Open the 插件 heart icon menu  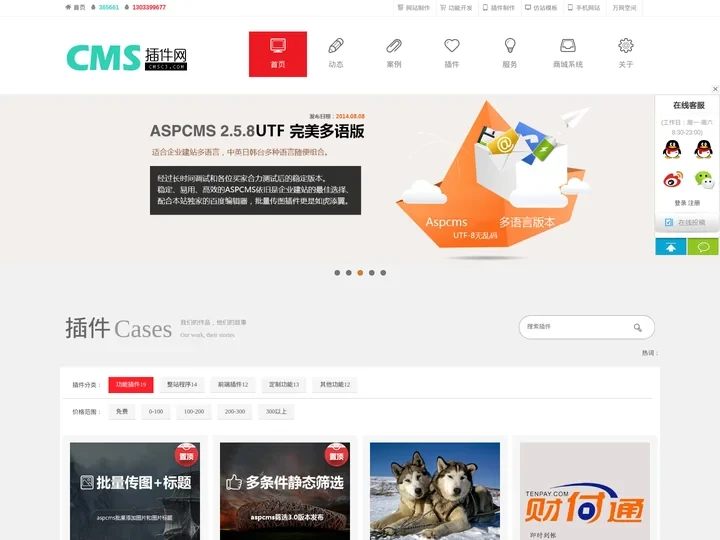click(x=452, y=54)
